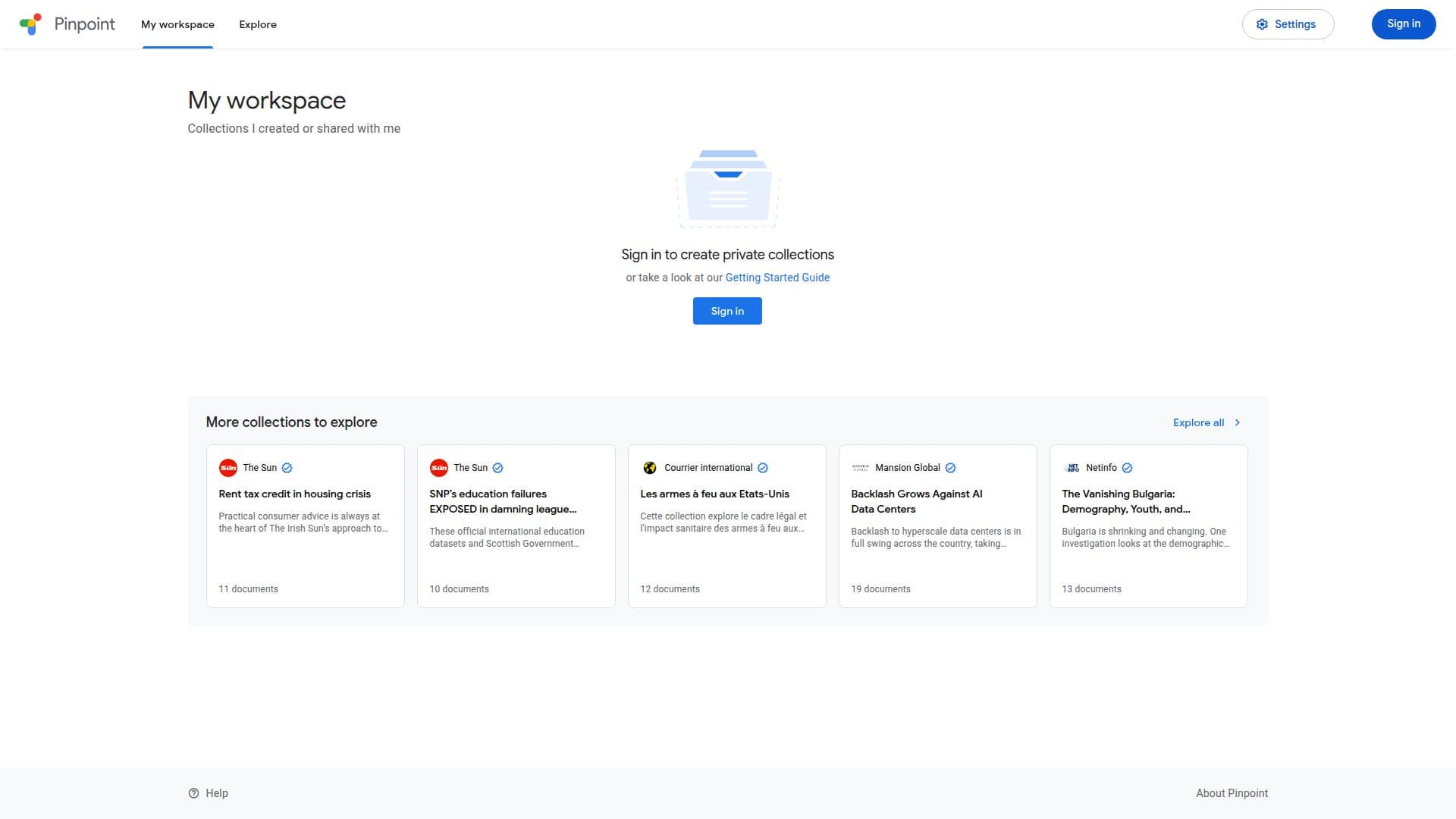Click The Sun logo on SNP's education card
The height and width of the screenshot is (819, 1456).
pyautogui.click(x=439, y=468)
